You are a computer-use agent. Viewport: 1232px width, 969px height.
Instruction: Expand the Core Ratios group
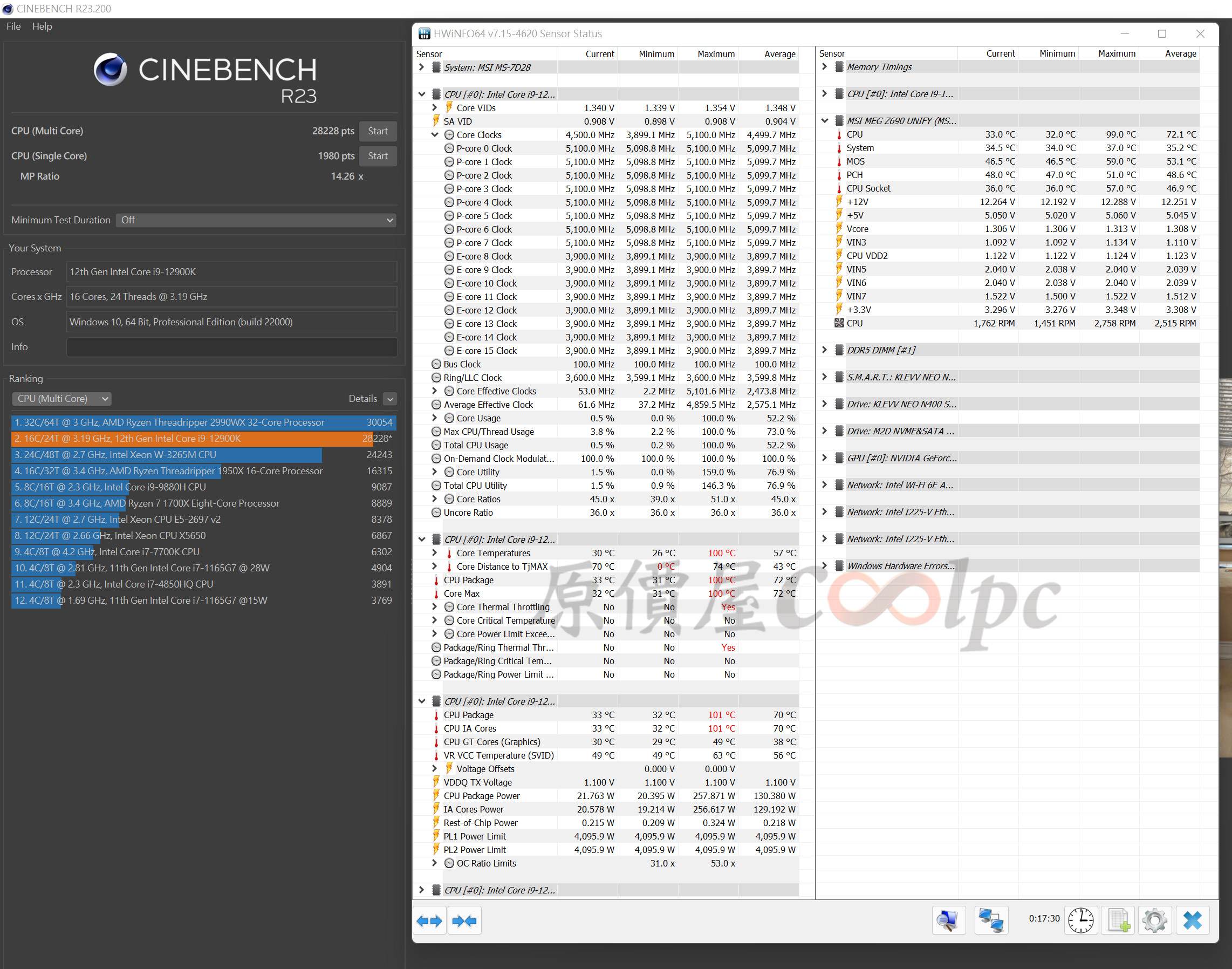434,499
